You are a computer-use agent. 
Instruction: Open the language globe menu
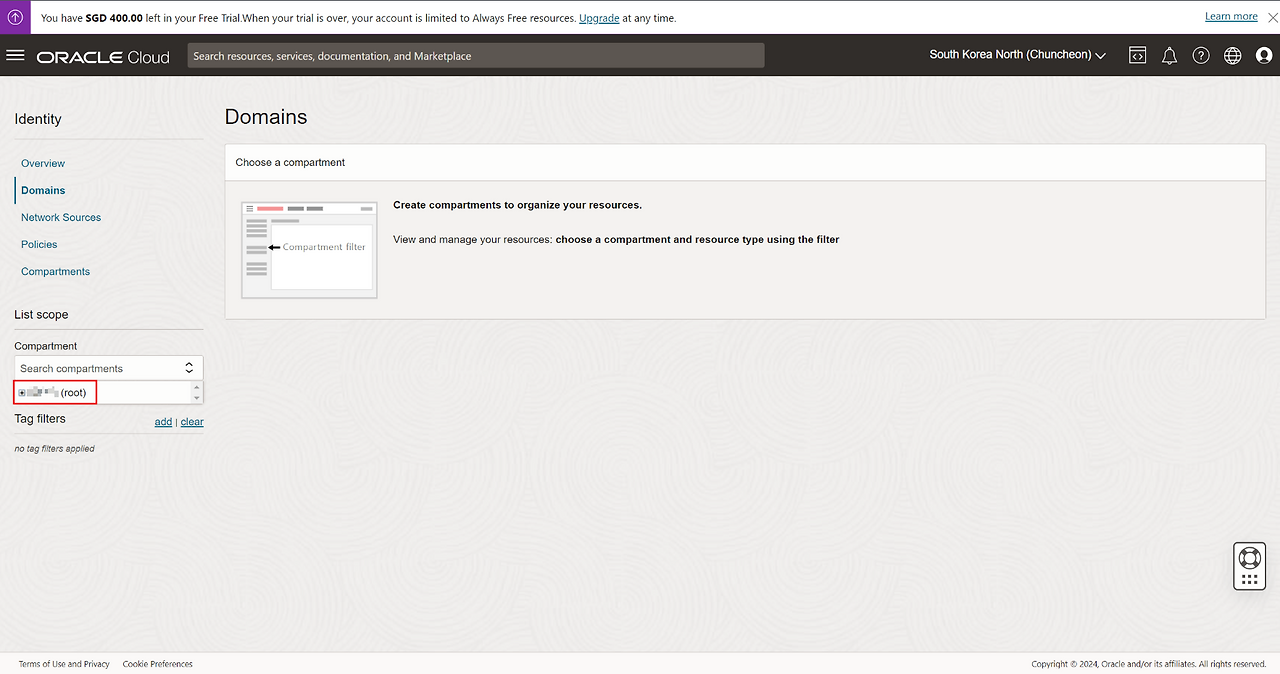[x=1233, y=56]
